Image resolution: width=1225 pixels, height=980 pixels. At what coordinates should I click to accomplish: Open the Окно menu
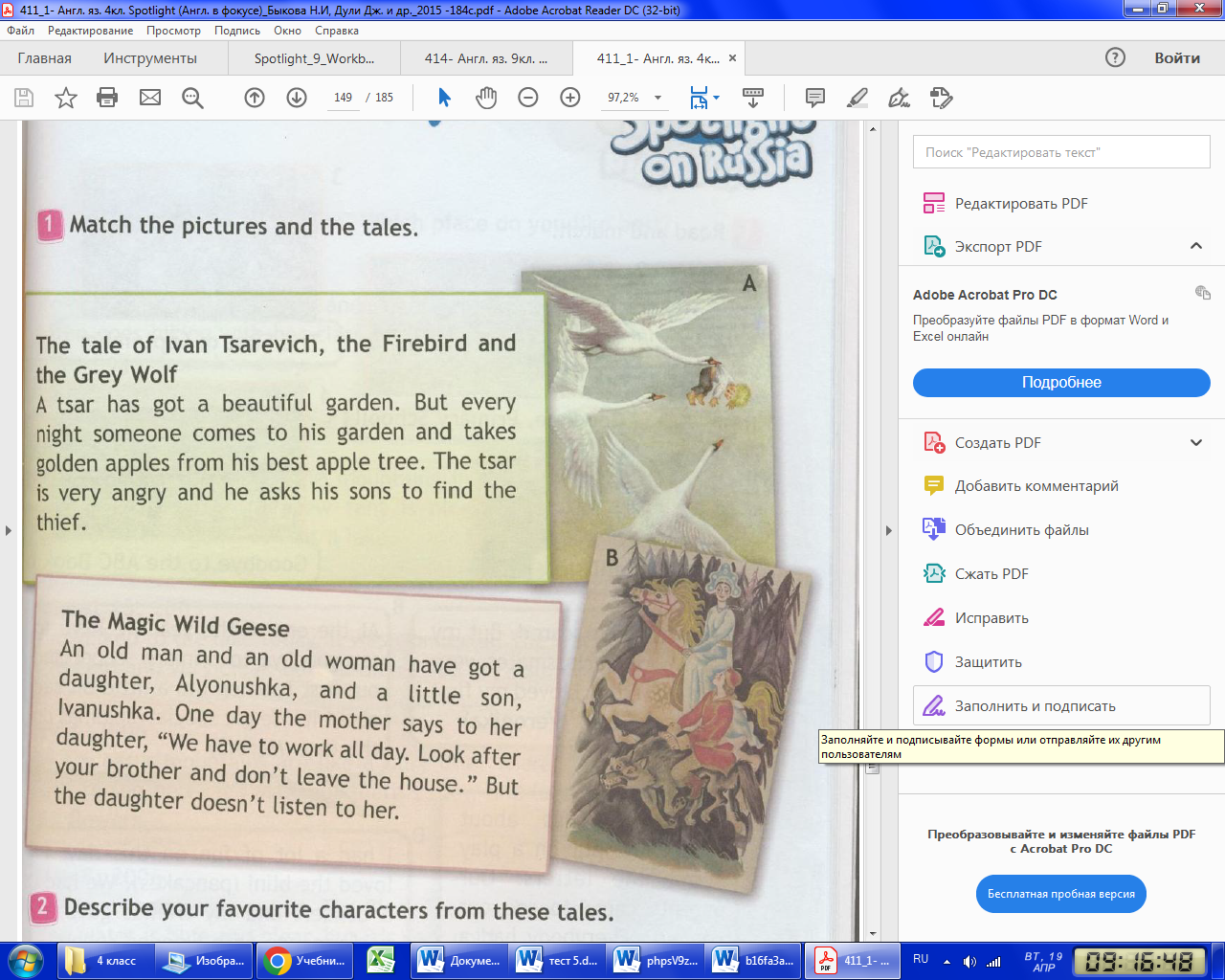pyautogui.click(x=287, y=31)
